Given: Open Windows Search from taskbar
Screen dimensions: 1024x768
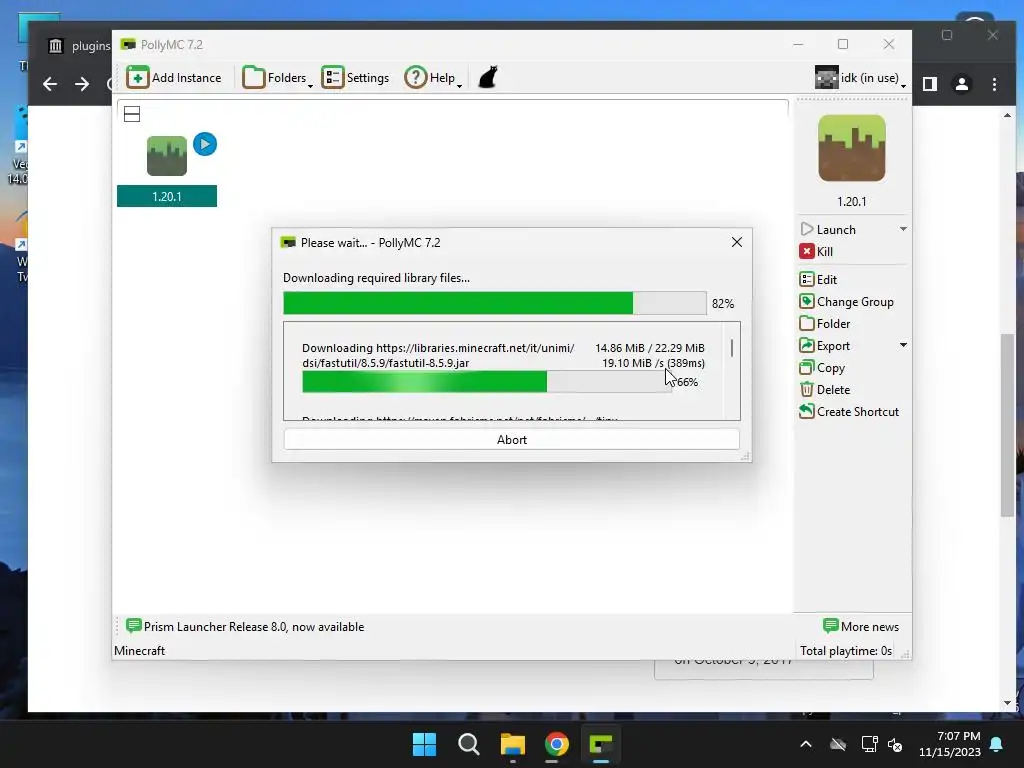Looking at the screenshot, I should coord(468,744).
